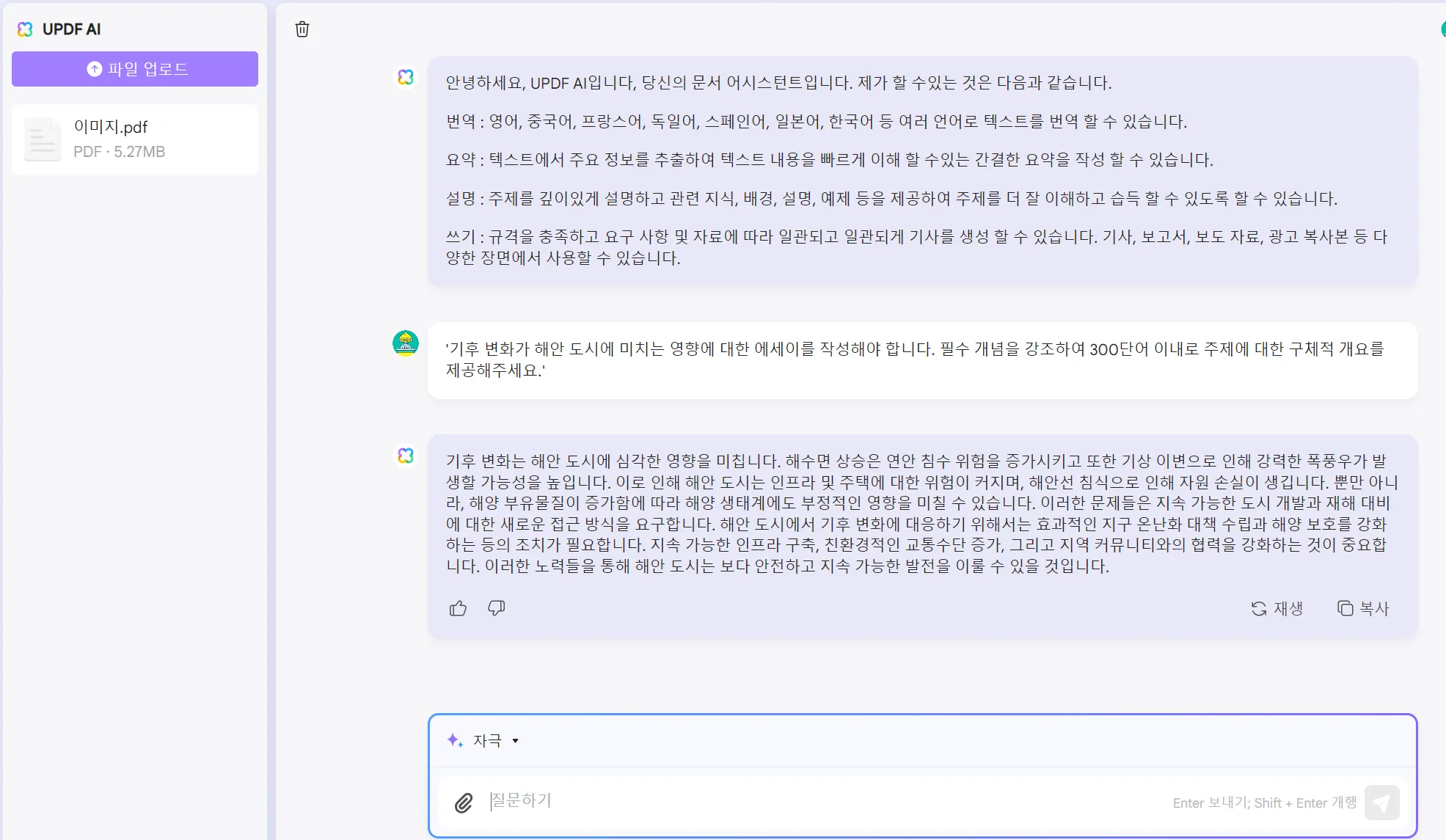Viewport: 1446px width, 840px height.
Task: Click the UPDF AI avatar by the greeting
Action: click(406, 77)
